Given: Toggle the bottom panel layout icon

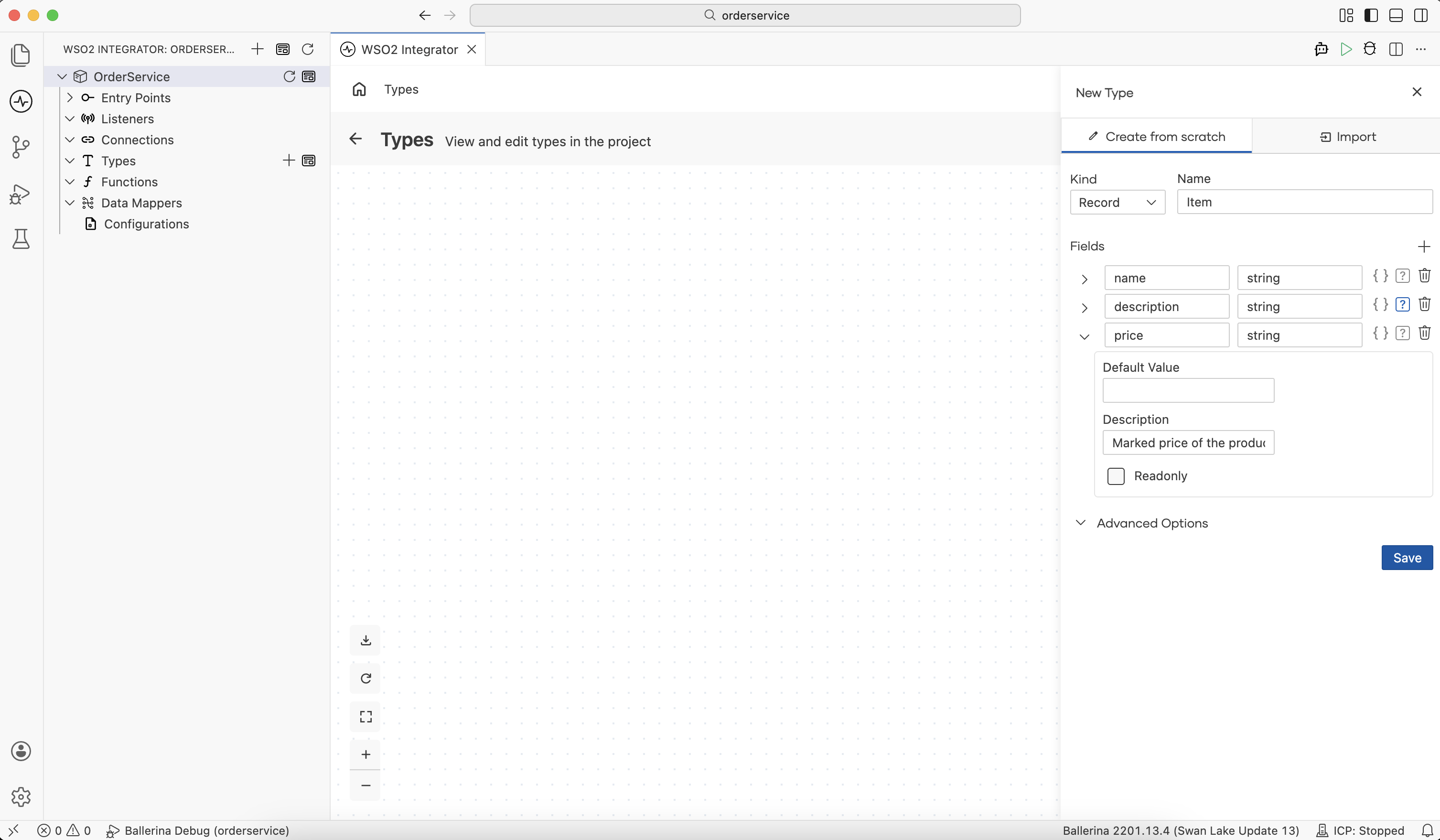Looking at the screenshot, I should click(1396, 15).
